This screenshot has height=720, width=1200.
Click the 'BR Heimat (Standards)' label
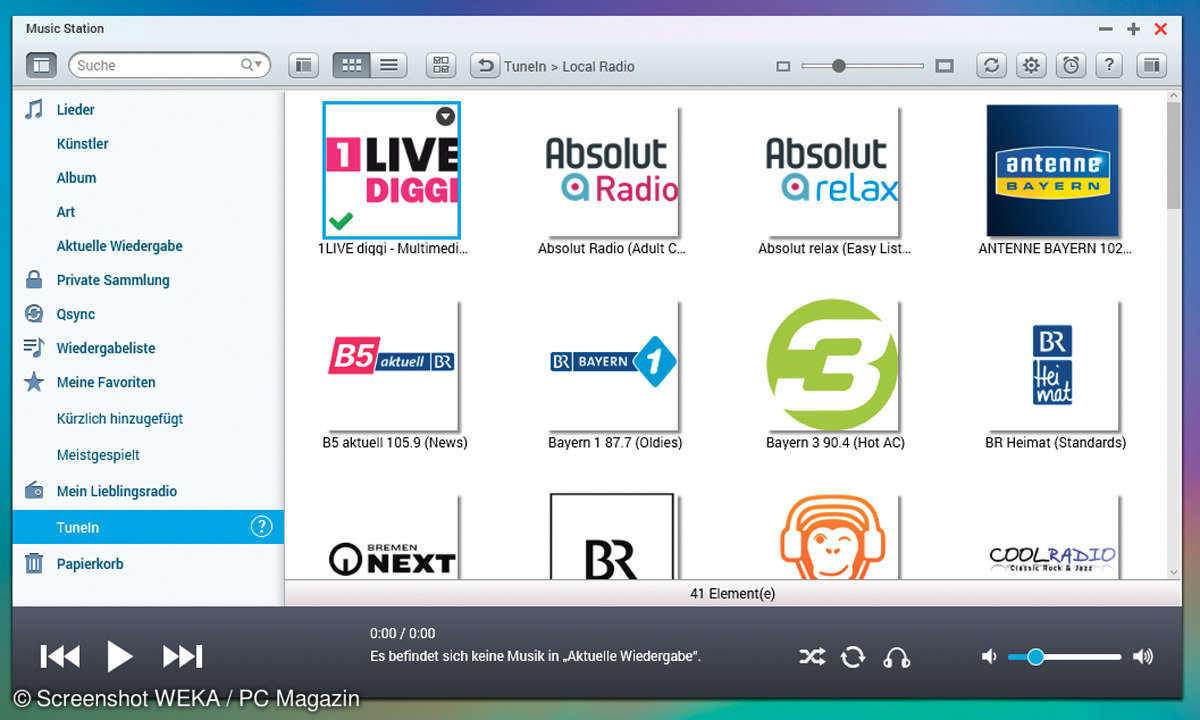pos(1055,442)
